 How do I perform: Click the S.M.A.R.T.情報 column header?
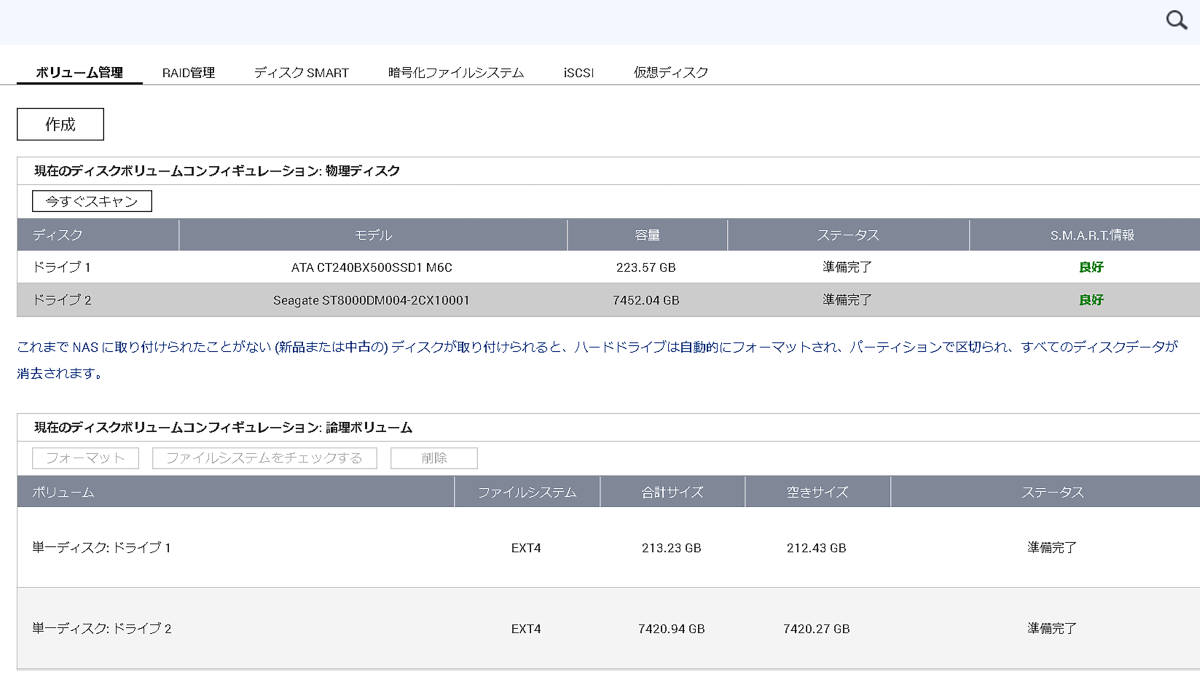pyautogui.click(x=1085, y=235)
